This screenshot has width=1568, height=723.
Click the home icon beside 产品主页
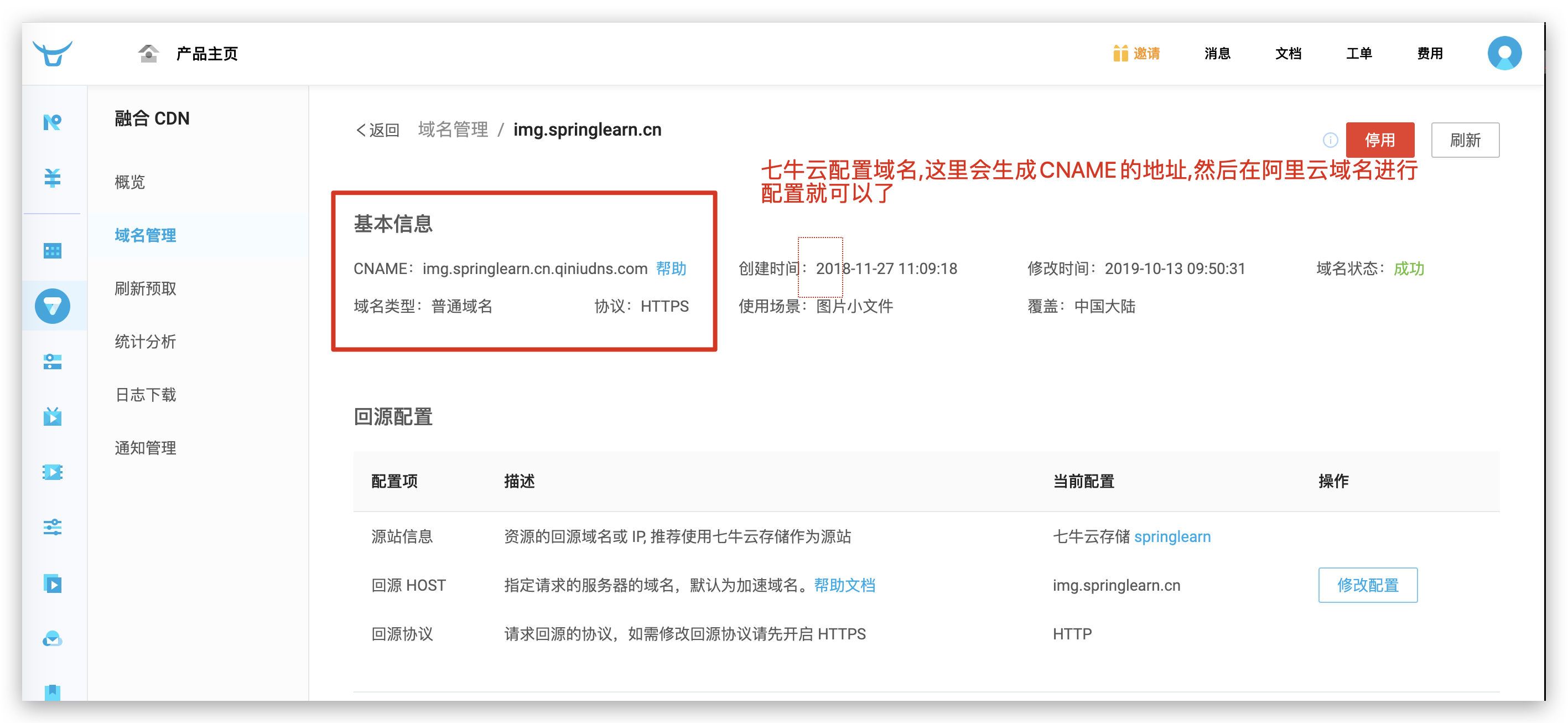pyautogui.click(x=148, y=54)
